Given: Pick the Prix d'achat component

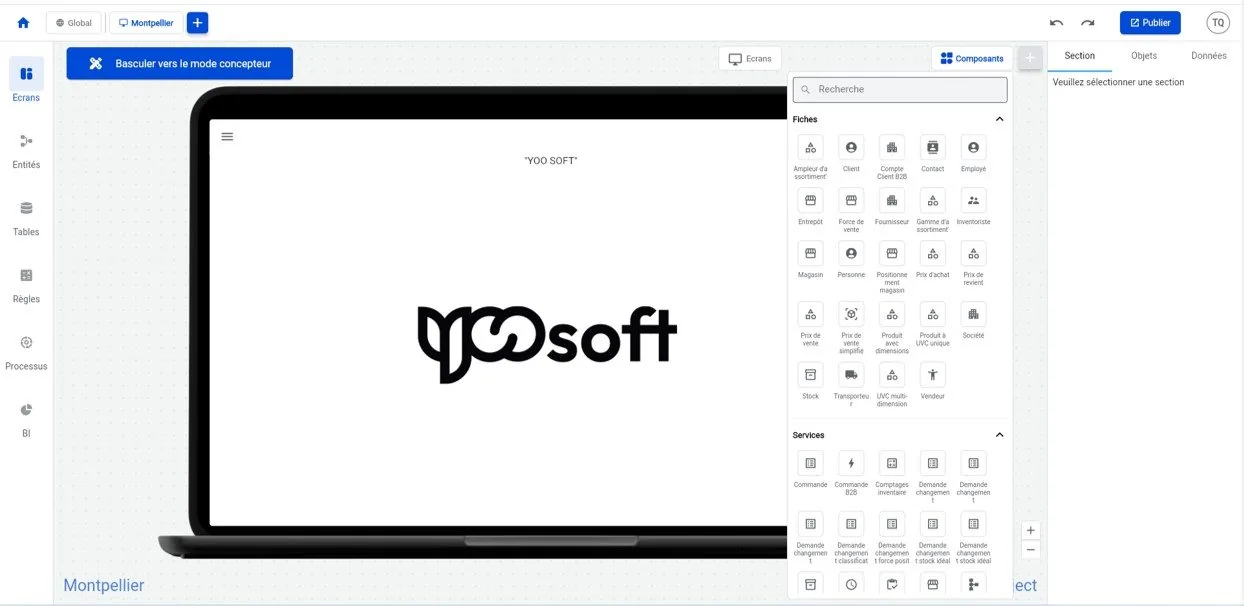Looking at the screenshot, I should (933, 260).
